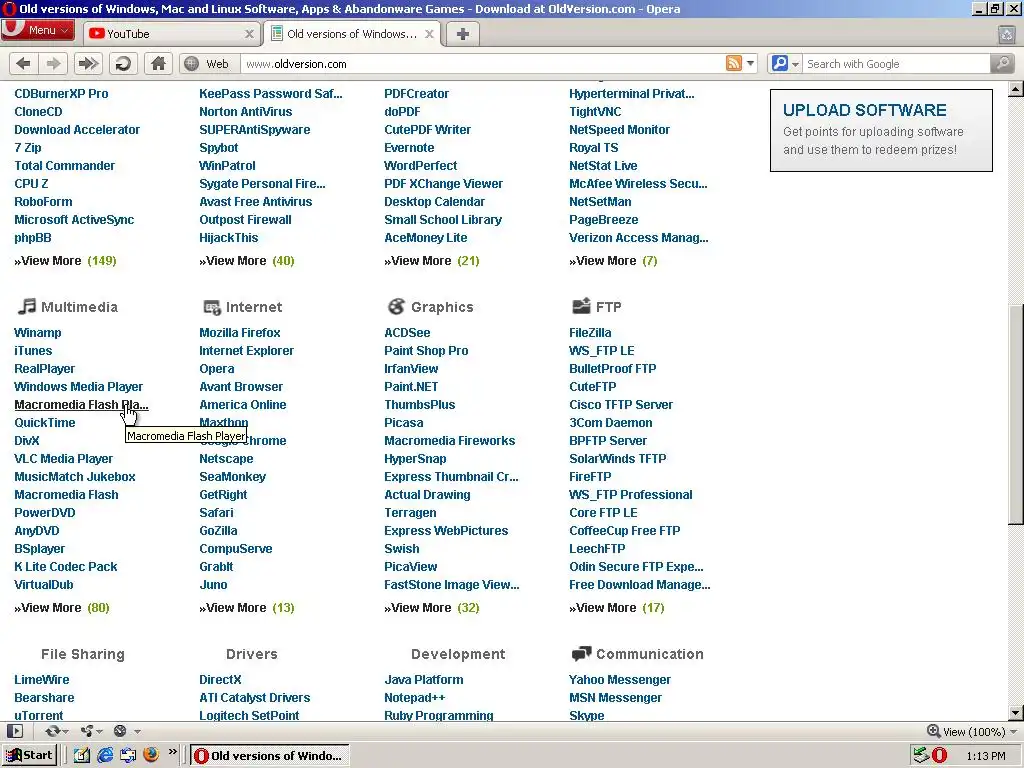Open the LimeWire link
Image resolution: width=1024 pixels, height=768 pixels.
pos(42,680)
